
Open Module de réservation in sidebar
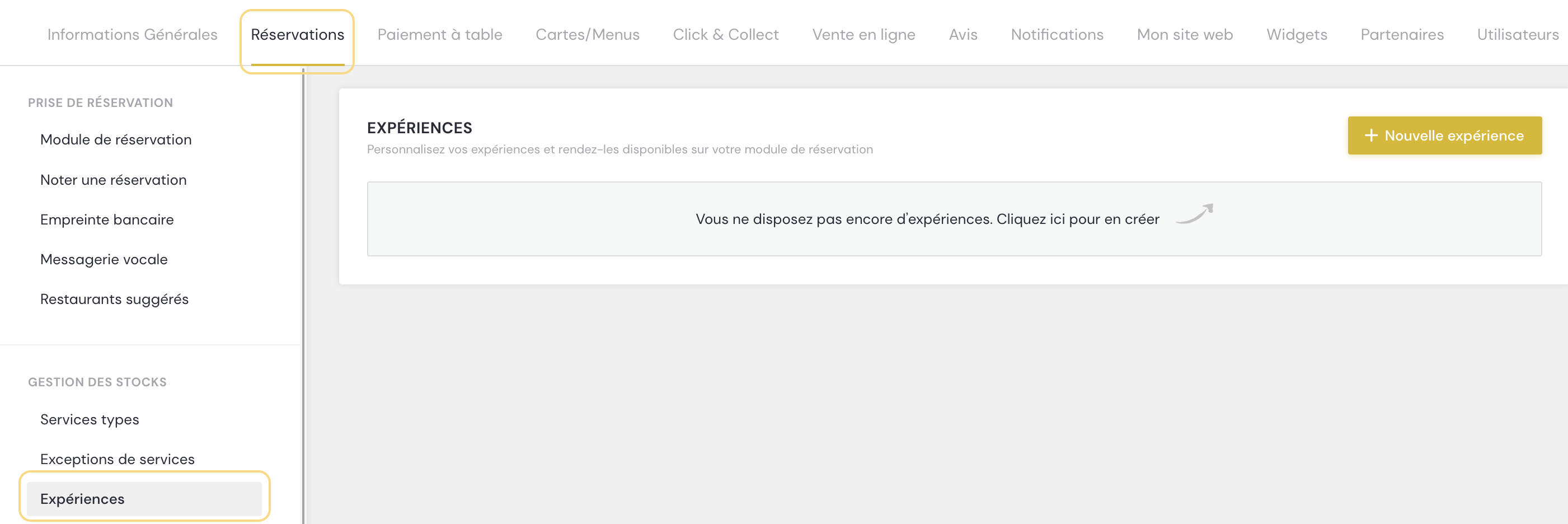coord(116,139)
